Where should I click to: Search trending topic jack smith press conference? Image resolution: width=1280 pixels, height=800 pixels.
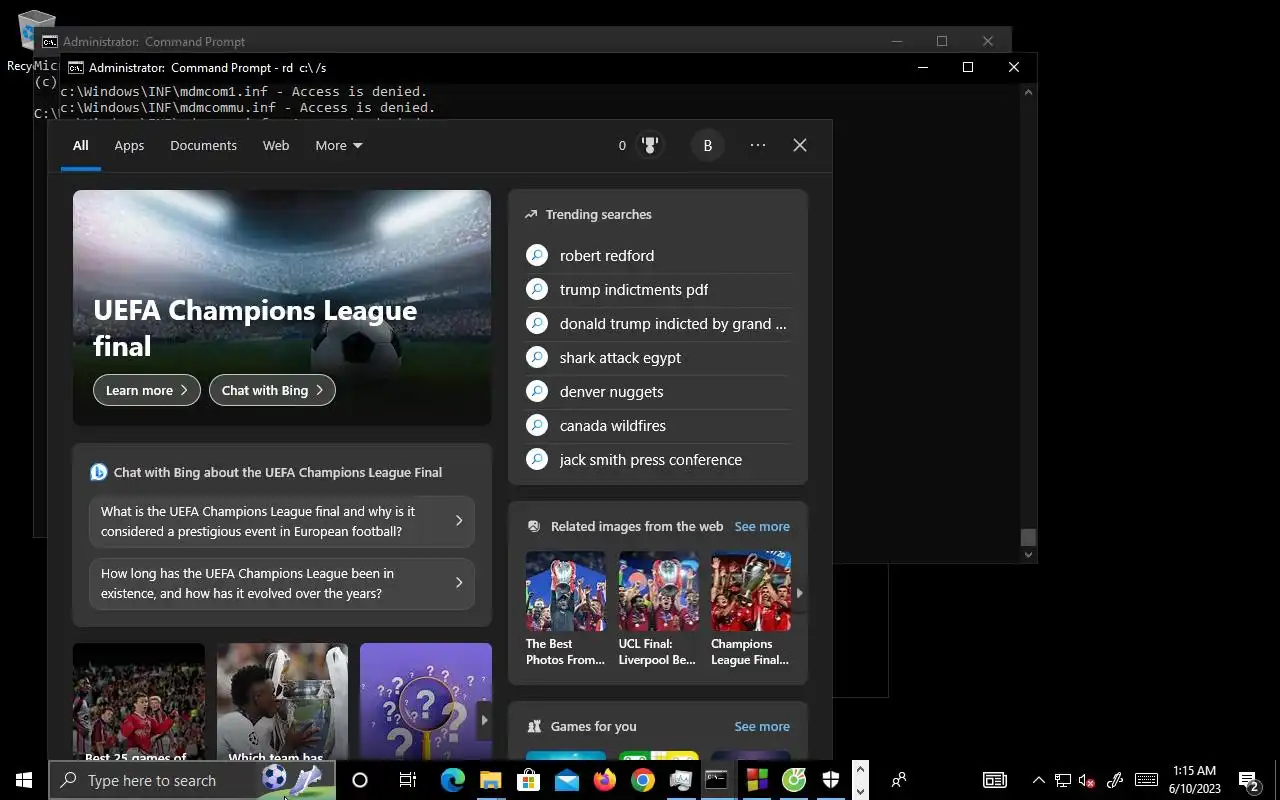point(658,459)
